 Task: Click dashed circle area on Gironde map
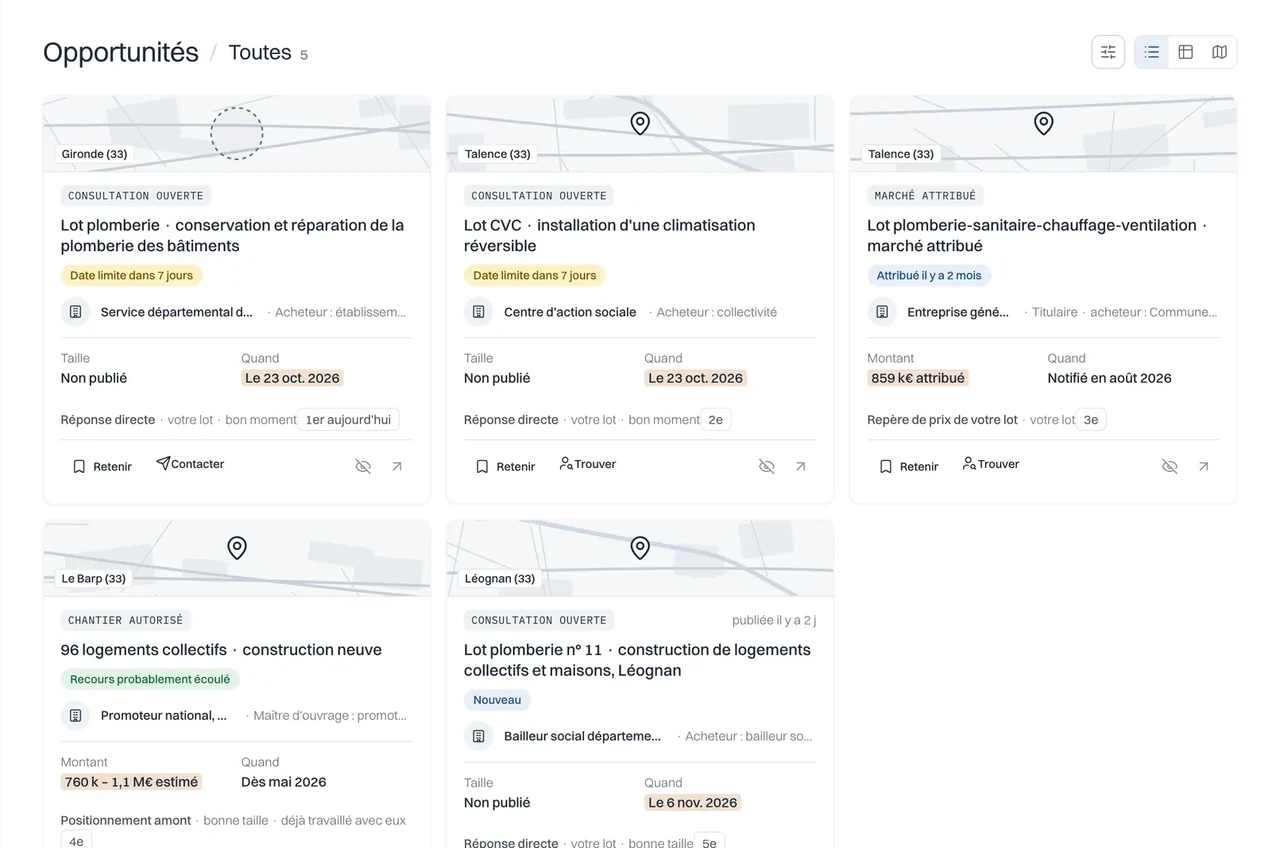pos(237,133)
